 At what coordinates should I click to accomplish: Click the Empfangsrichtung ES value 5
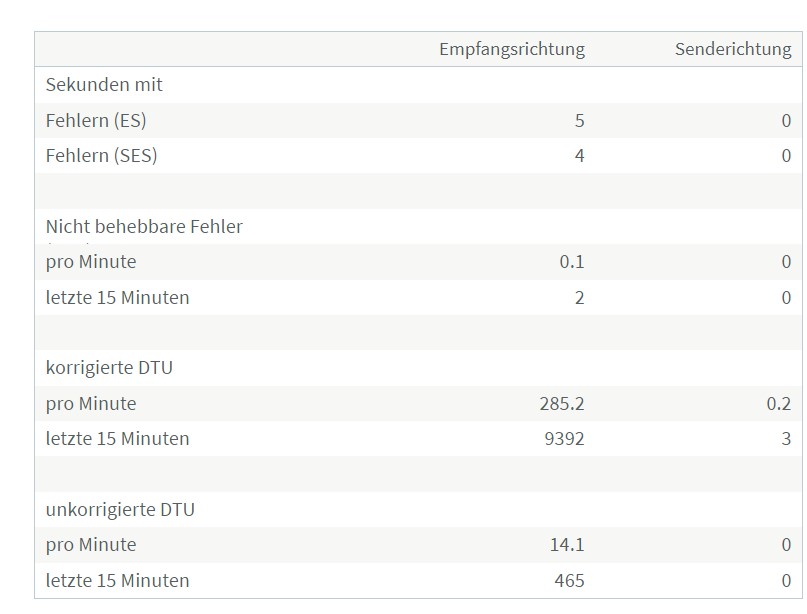[580, 120]
